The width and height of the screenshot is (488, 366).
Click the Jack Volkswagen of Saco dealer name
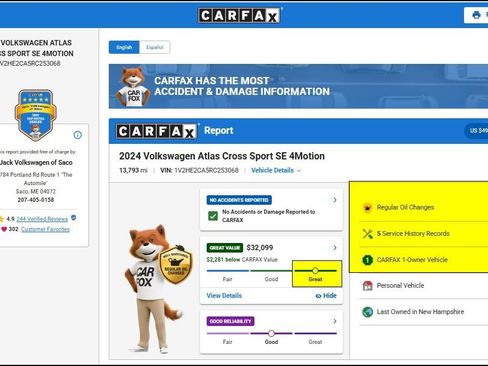(36, 163)
